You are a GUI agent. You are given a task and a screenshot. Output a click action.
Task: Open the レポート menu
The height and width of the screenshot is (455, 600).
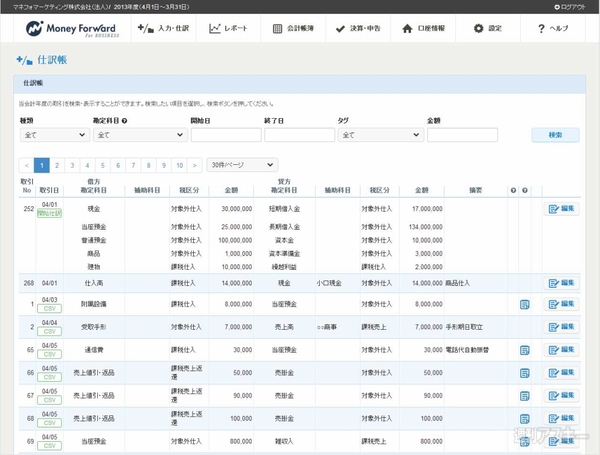pyautogui.click(x=230, y=29)
